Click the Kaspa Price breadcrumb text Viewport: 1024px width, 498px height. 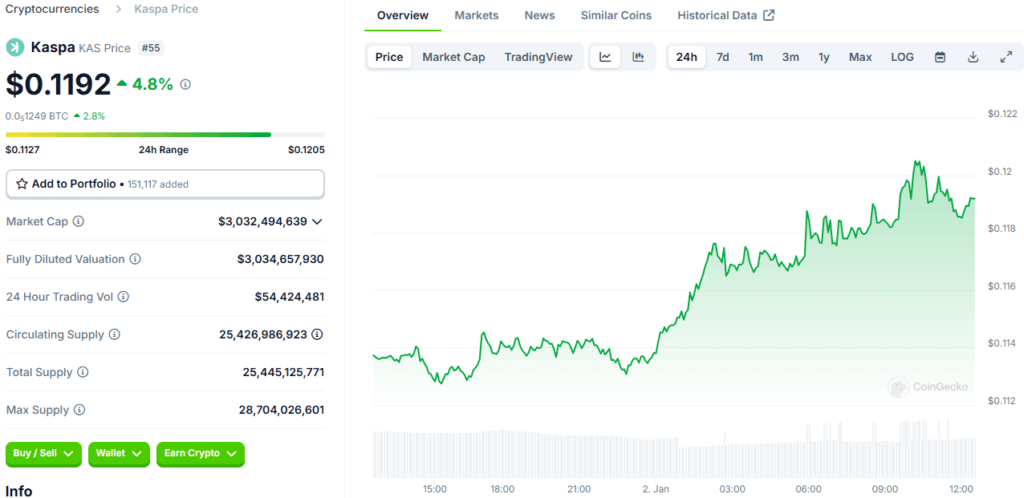167,9
